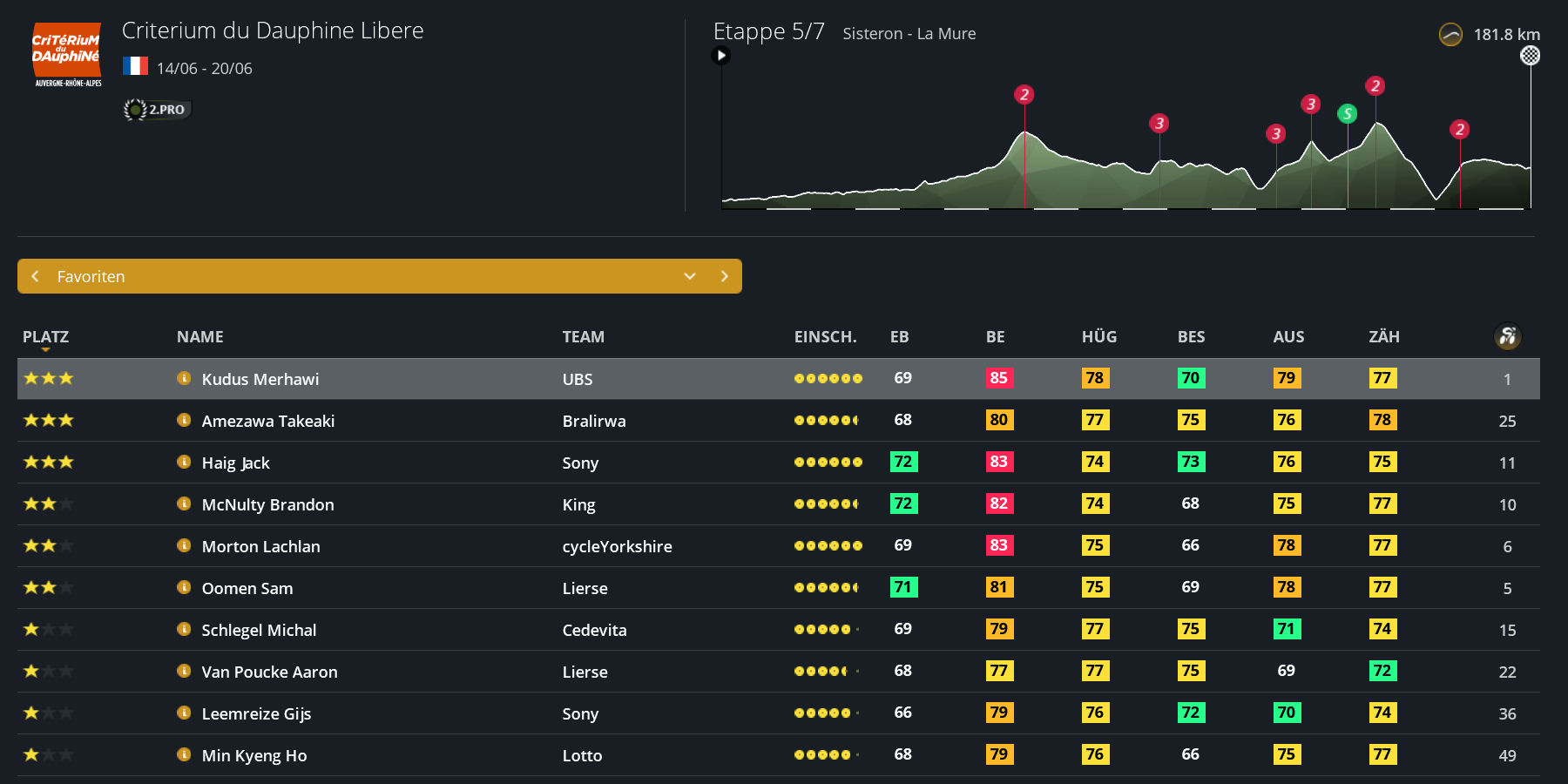Viewport: 1568px width, 784px height.
Task: Click the French flag icon
Action: (x=135, y=66)
